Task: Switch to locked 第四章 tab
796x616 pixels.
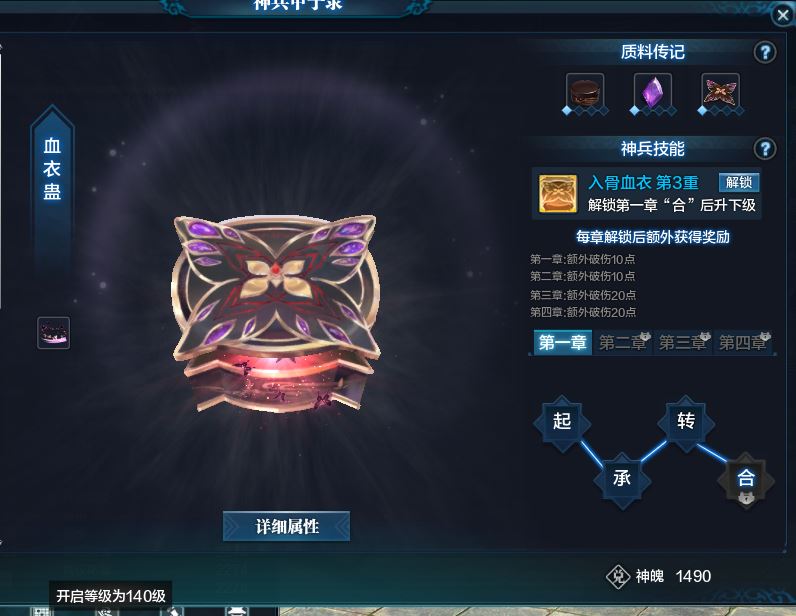Action: coord(743,342)
